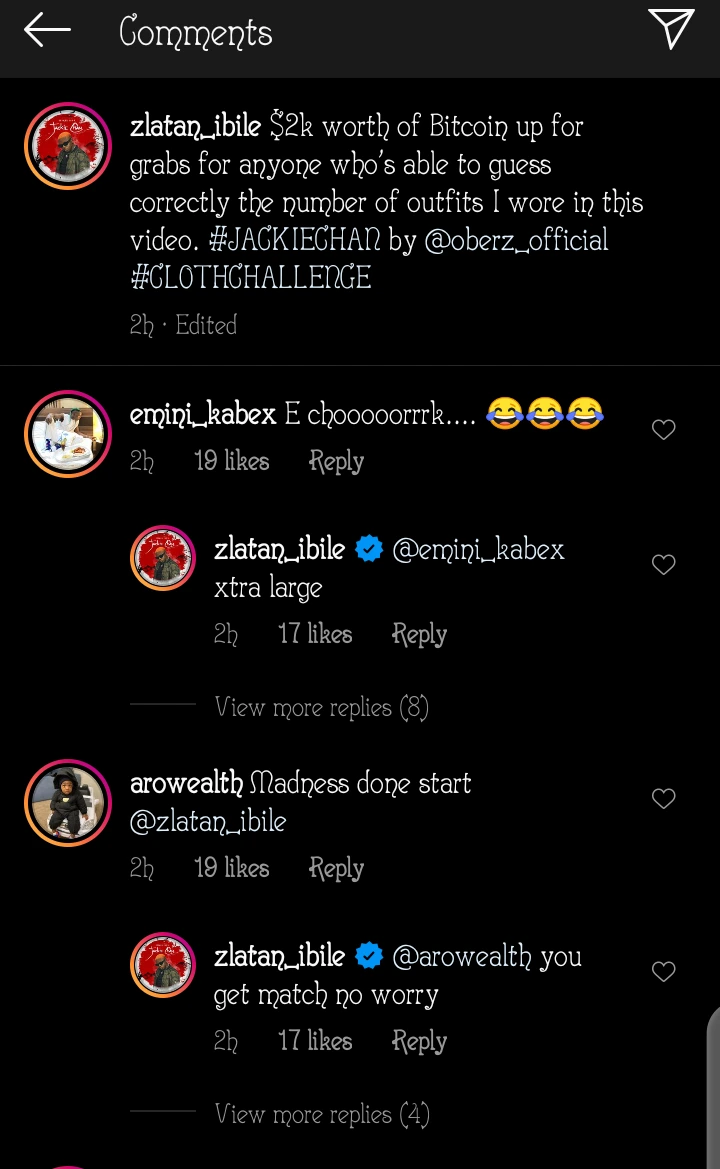
Task: Tap zlatan_ibile avatar beside 'xtra large' reply
Action: point(163,558)
